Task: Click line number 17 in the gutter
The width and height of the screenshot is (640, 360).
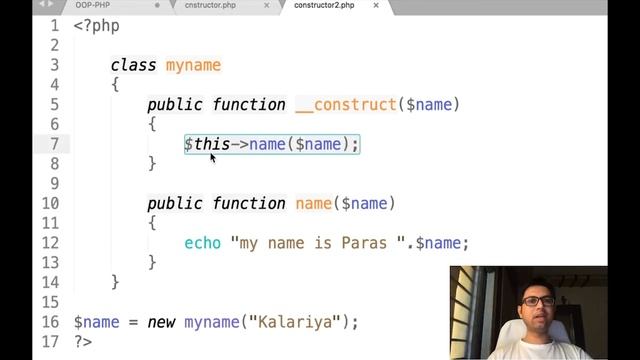Action: 51,342
